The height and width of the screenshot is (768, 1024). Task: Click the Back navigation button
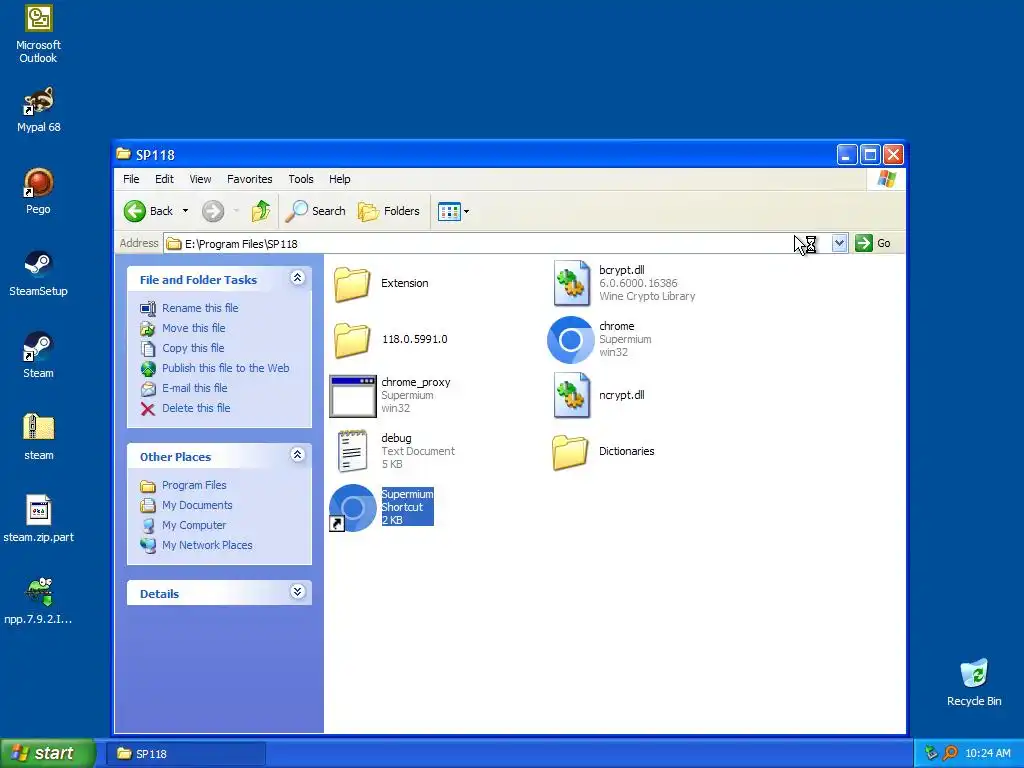(149, 211)
